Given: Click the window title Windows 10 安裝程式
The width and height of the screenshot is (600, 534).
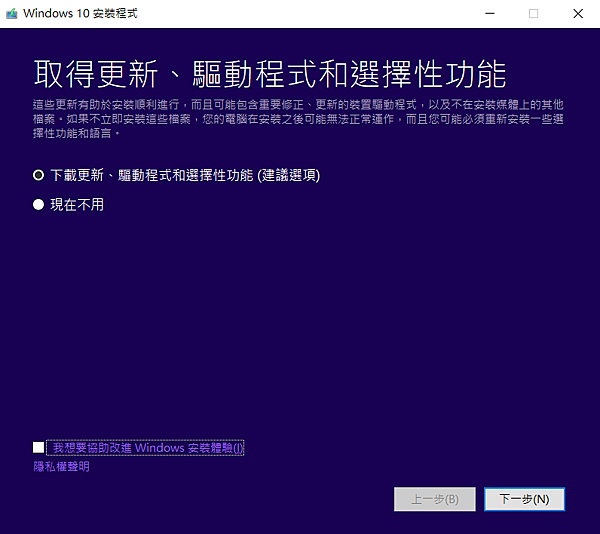Looking at the screenshot, I should (80, 13).
